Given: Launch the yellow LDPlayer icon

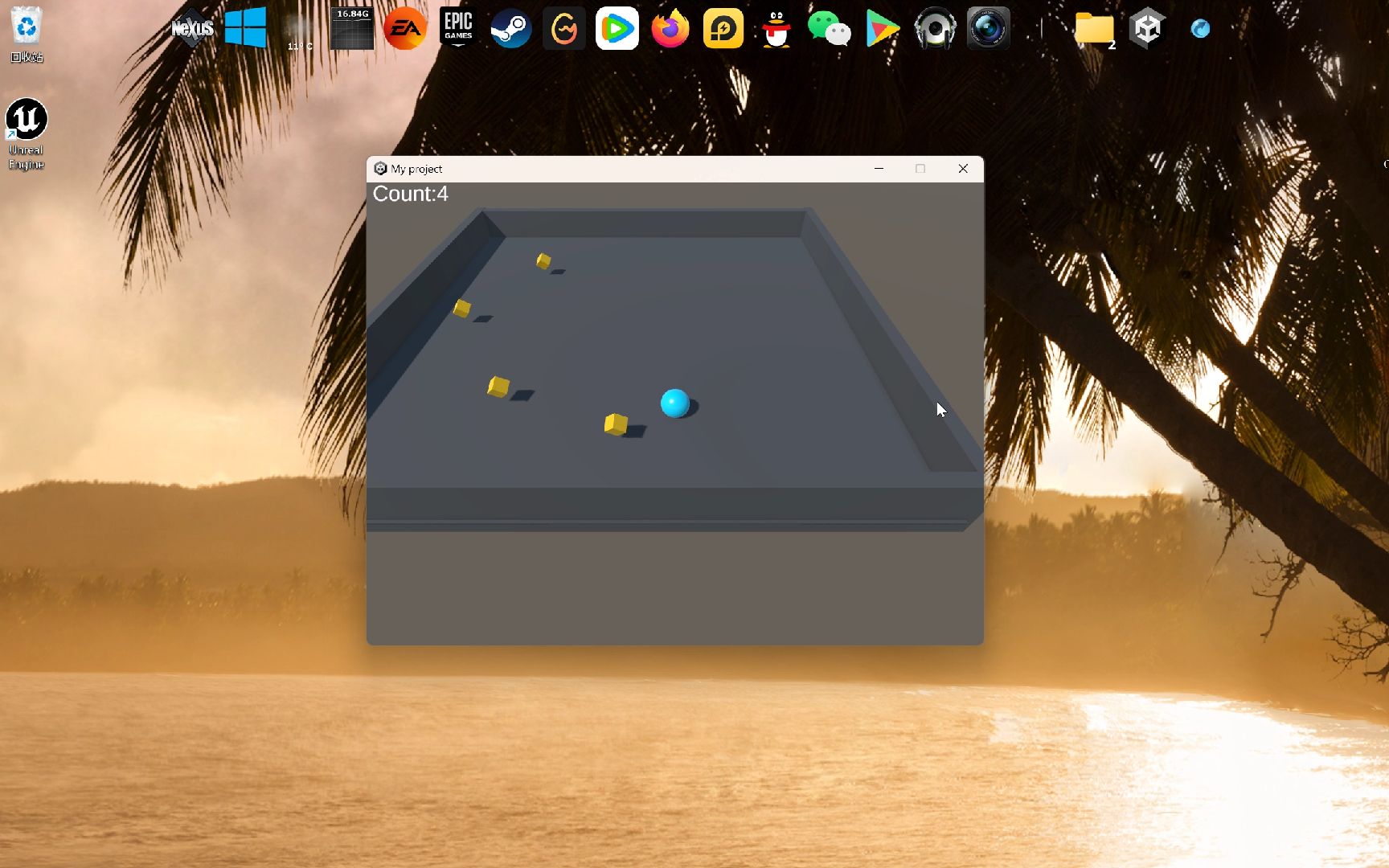Looking at the screenshot, I should pos(723,29).
